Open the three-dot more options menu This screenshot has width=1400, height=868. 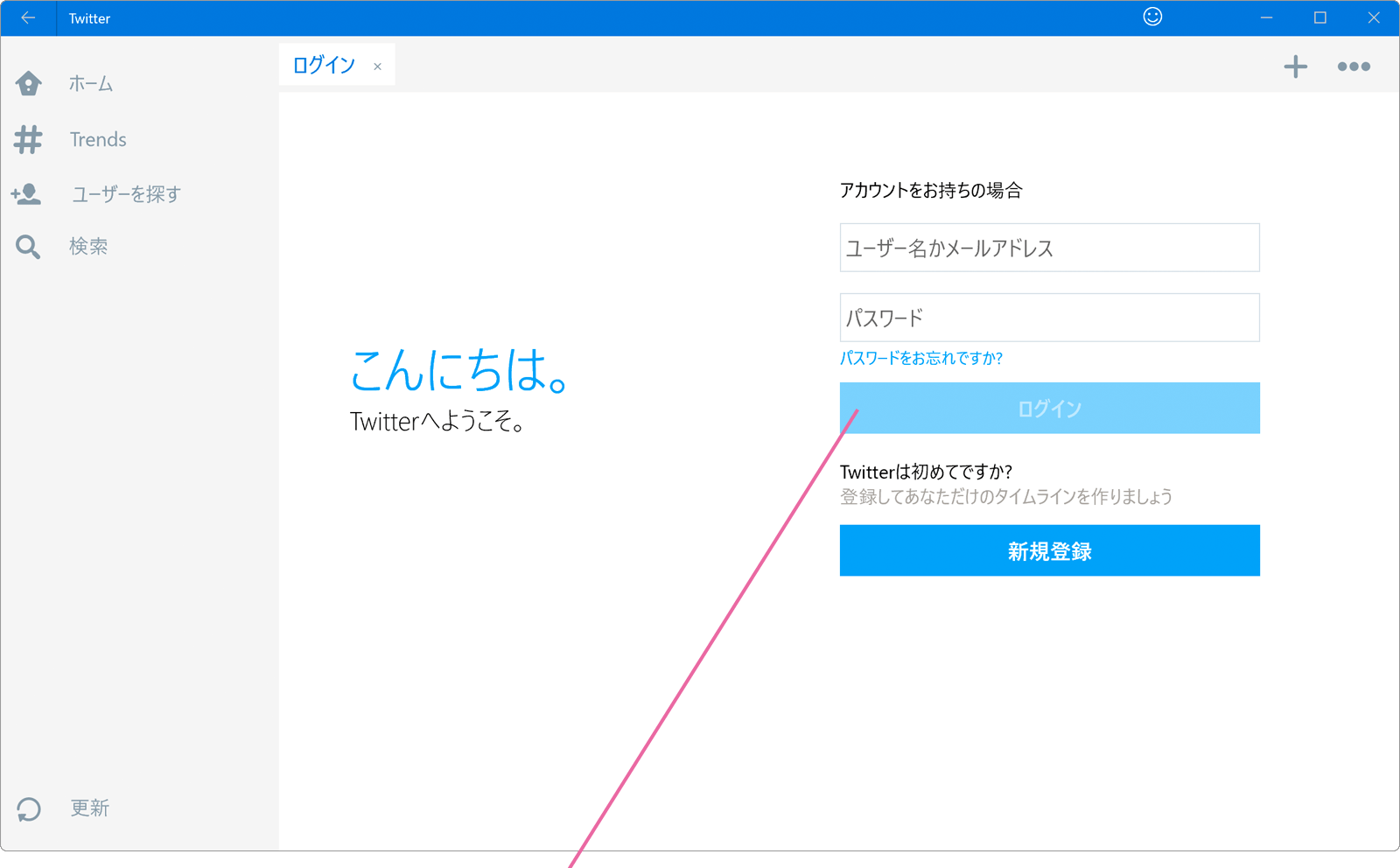1354,66
